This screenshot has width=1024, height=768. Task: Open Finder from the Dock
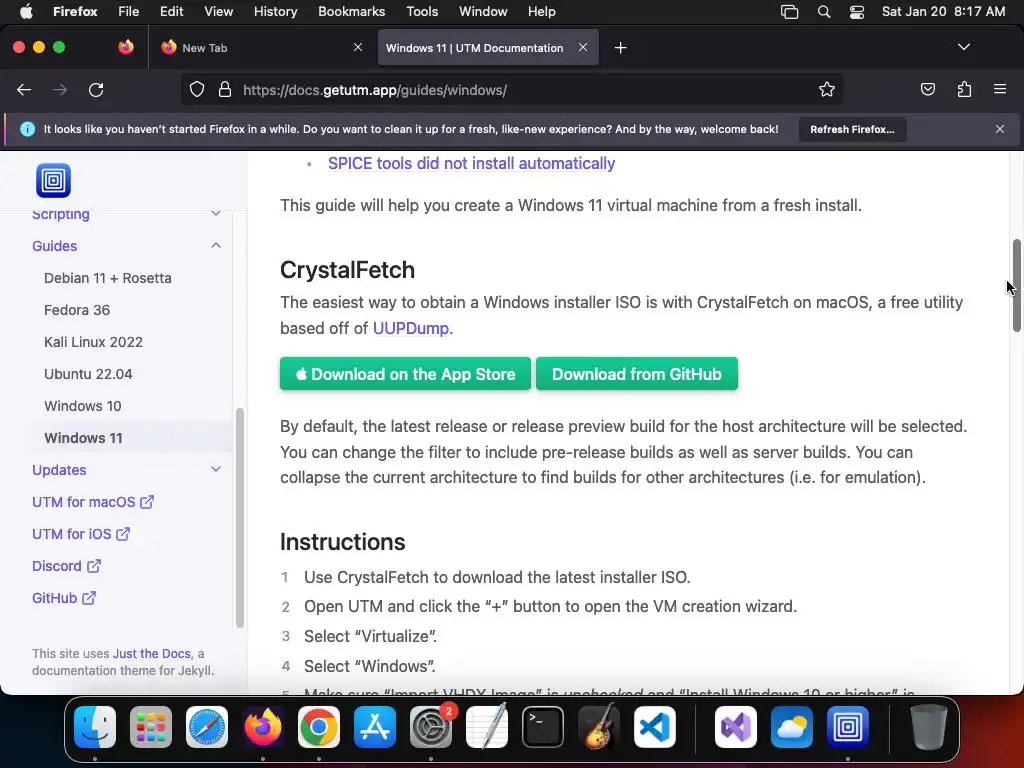click(x=95, y=727)
